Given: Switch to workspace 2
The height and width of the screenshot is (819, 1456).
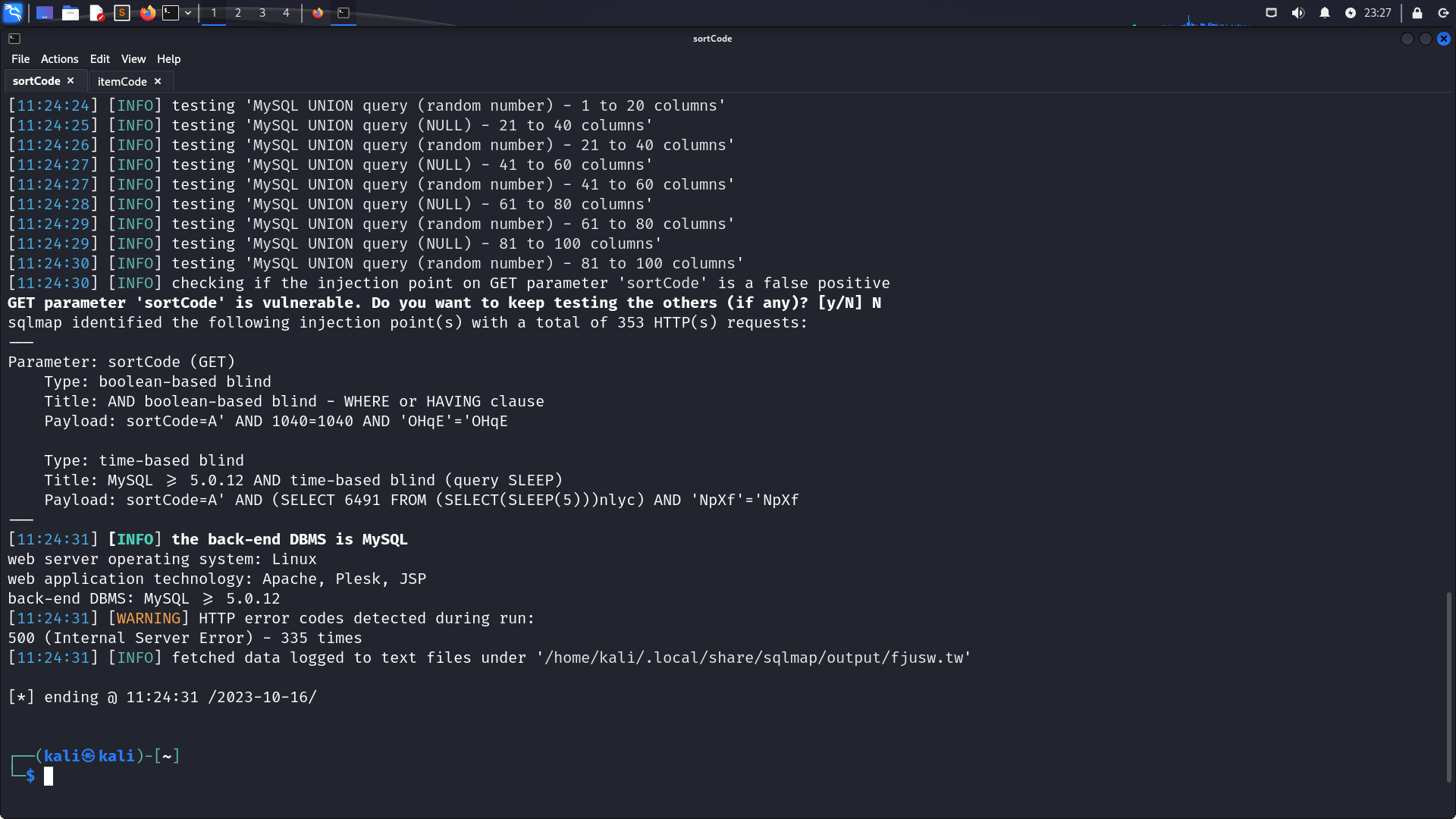Looking at the screenshot, I should tap(238, 13).
